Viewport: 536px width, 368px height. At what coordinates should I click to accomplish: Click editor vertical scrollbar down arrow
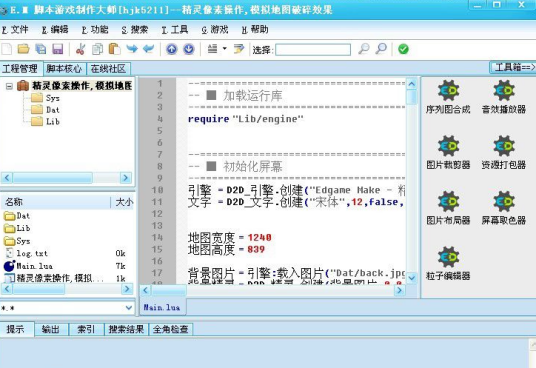pyautogui.click(x=412, y=278)
